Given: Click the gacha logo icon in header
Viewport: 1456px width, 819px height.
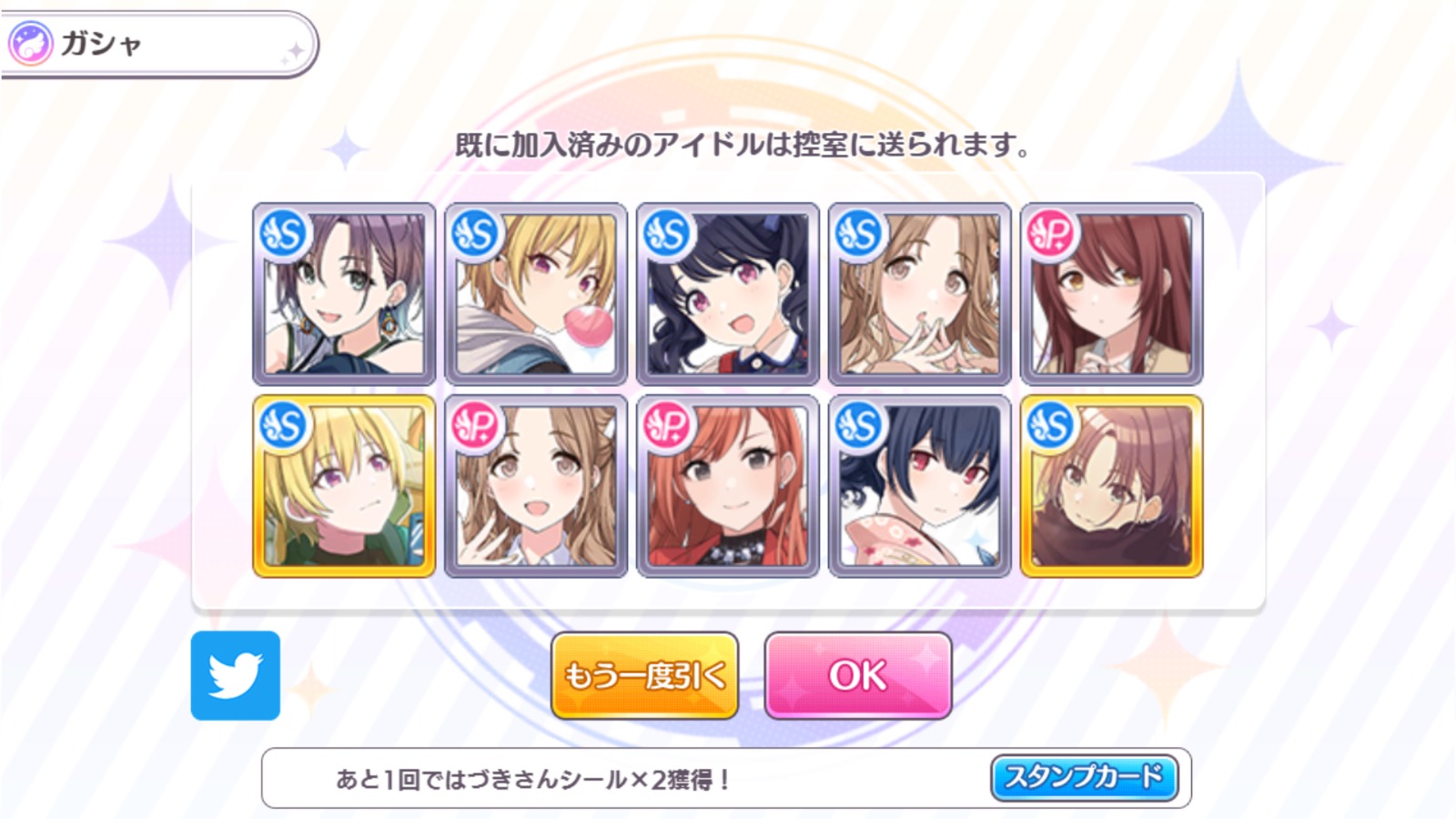Looking at the screenshot, I should point(31,44).
